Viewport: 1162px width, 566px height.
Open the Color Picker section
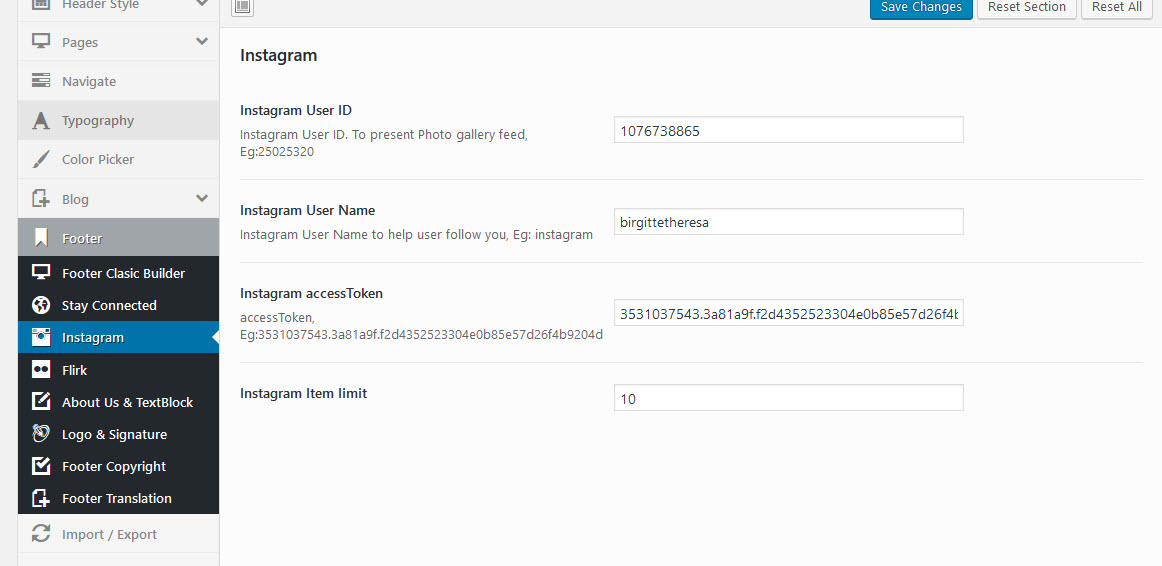[x=119, y=159]
